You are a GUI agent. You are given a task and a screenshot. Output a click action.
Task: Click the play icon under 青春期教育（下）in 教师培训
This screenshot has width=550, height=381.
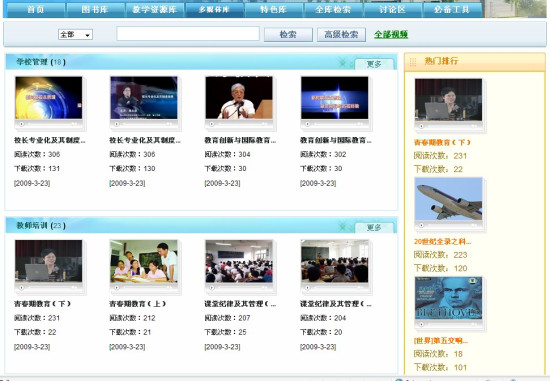pos(21,287)
